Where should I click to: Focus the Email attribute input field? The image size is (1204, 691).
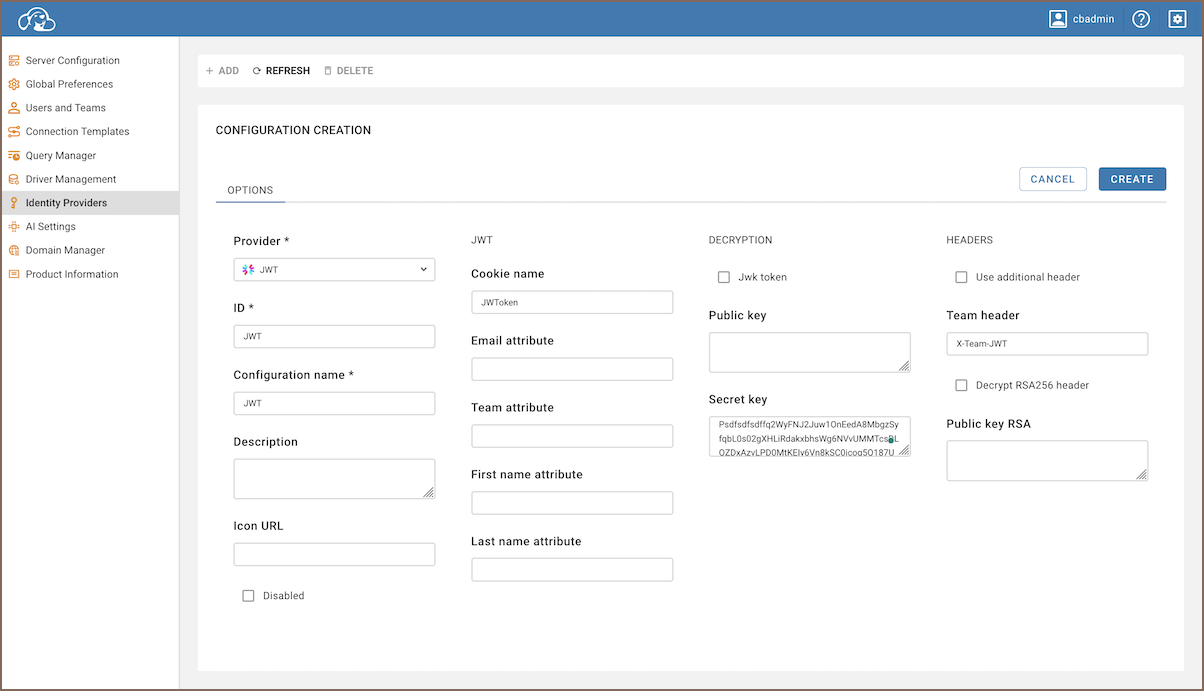572,369
